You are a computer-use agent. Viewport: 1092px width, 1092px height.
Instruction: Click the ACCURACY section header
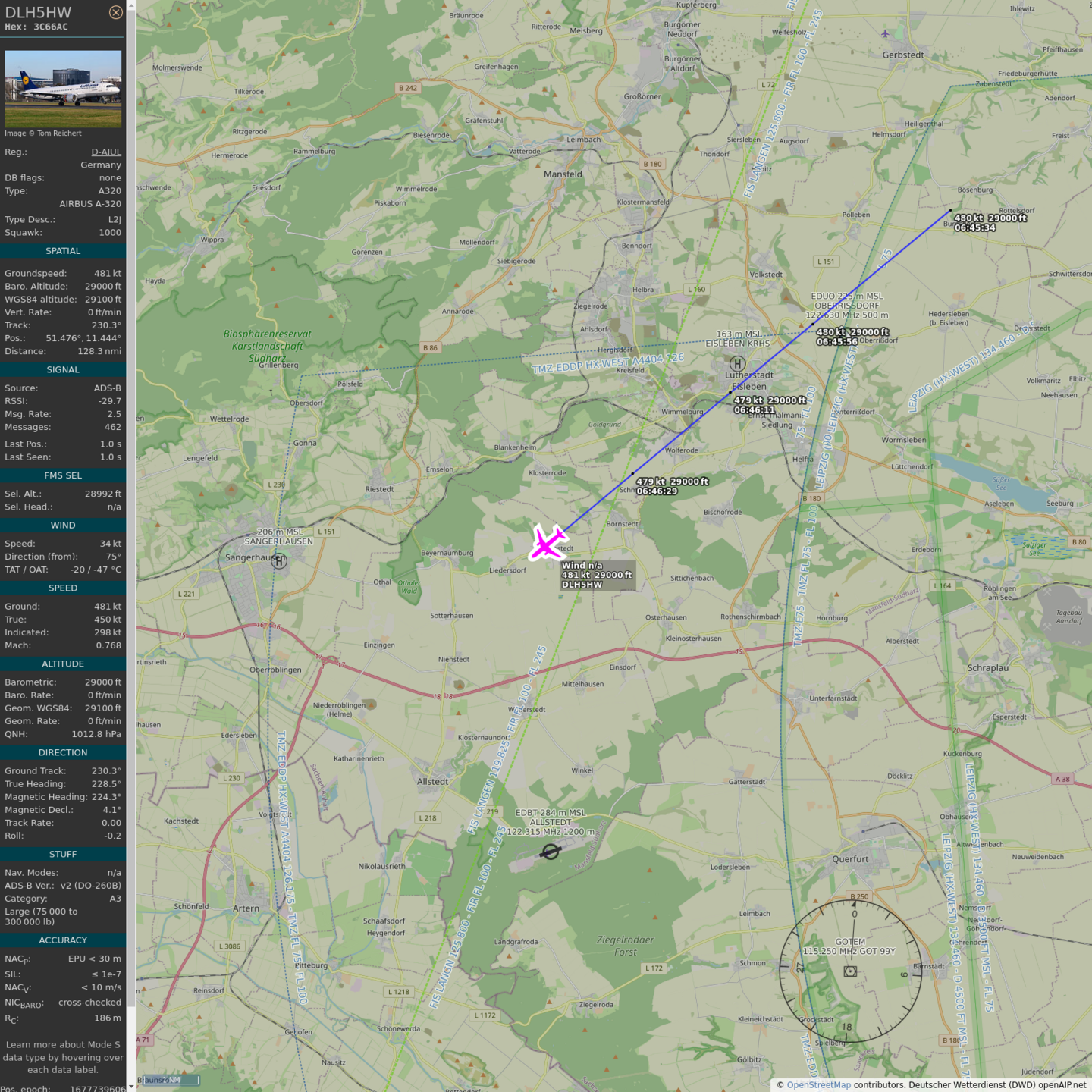63,940
